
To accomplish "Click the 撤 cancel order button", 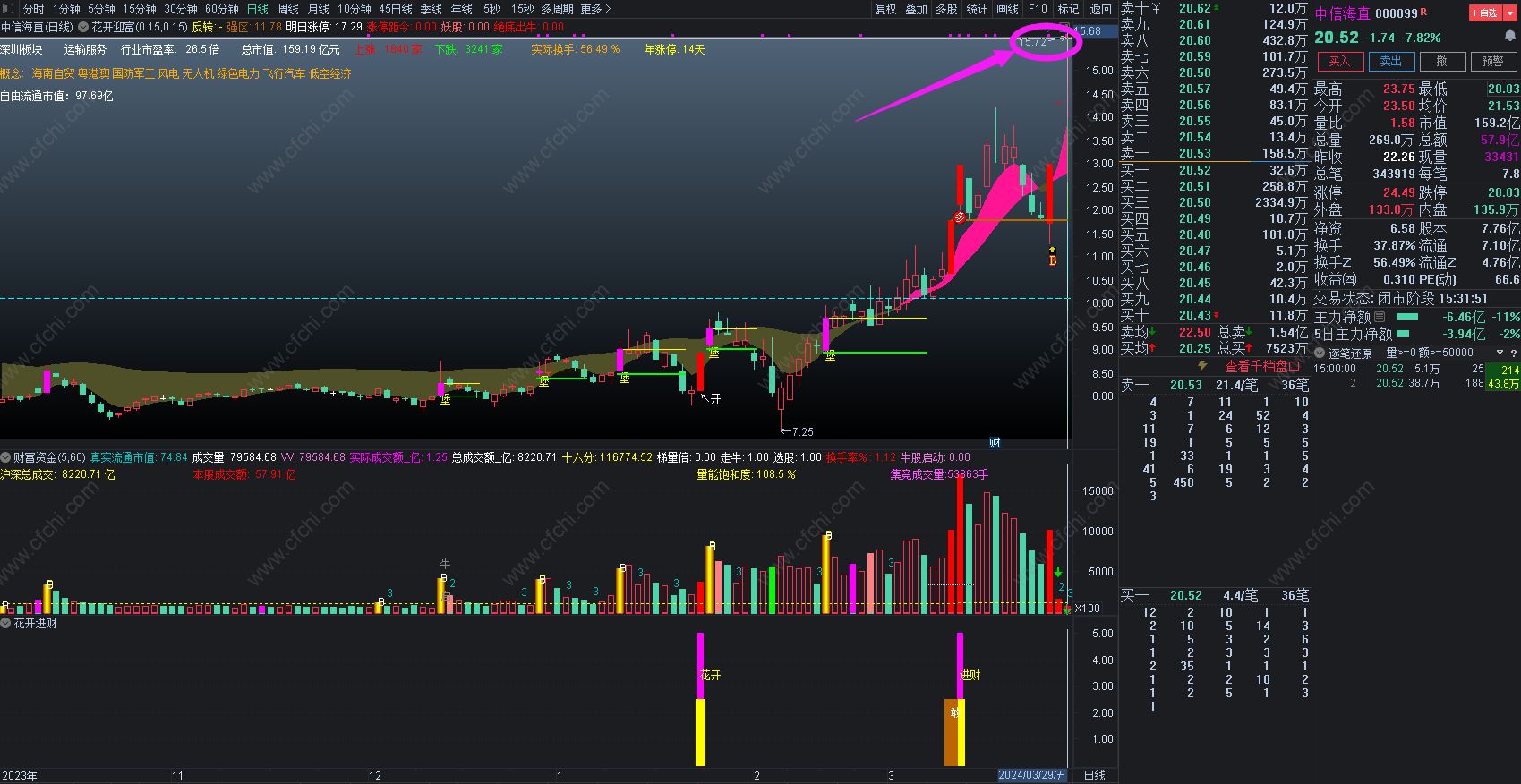I will pos(1441,61).
